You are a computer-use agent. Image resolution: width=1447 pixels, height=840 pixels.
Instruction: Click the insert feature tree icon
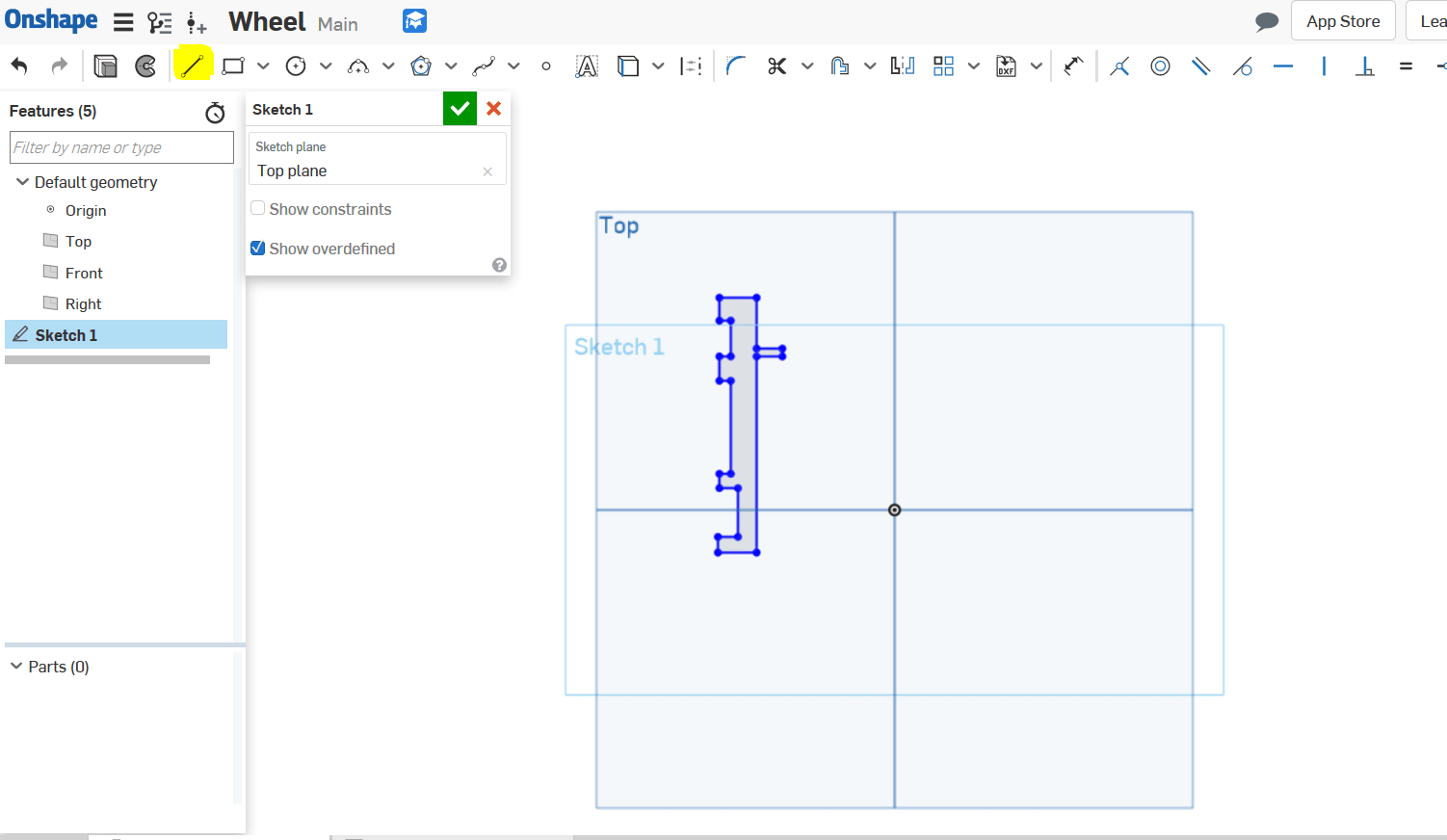pyautogui.click(x=197, y=23)
